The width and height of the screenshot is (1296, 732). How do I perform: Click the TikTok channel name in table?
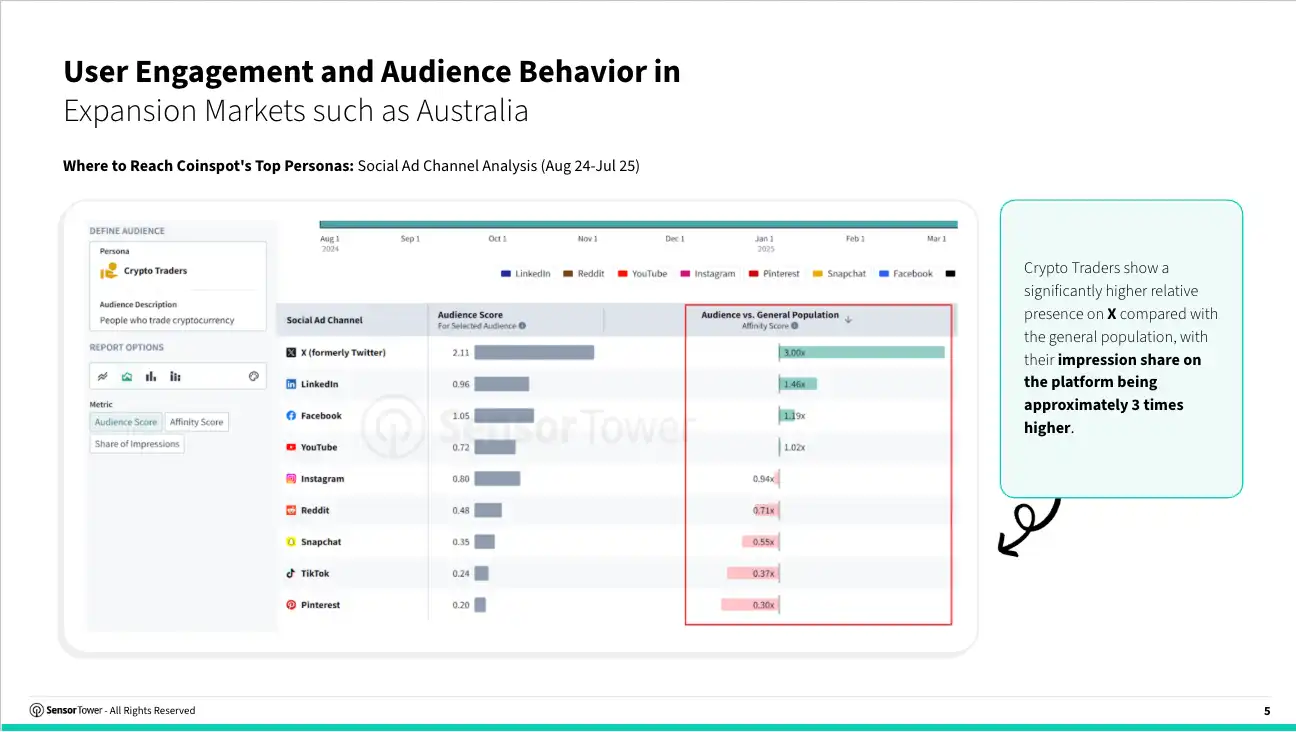(x=315, y=574)
